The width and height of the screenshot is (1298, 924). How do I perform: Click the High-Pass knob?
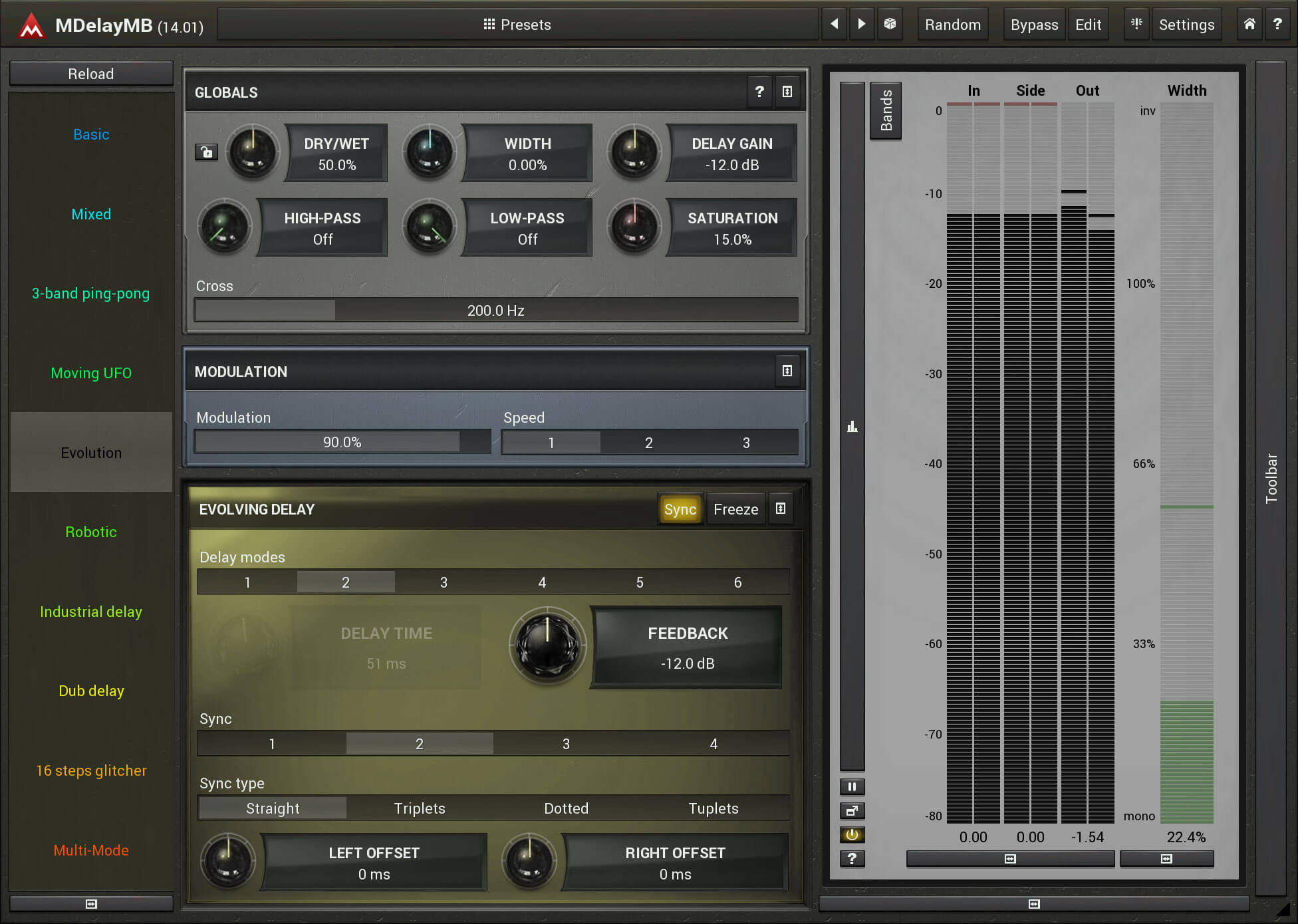click(x=224, y=227)
